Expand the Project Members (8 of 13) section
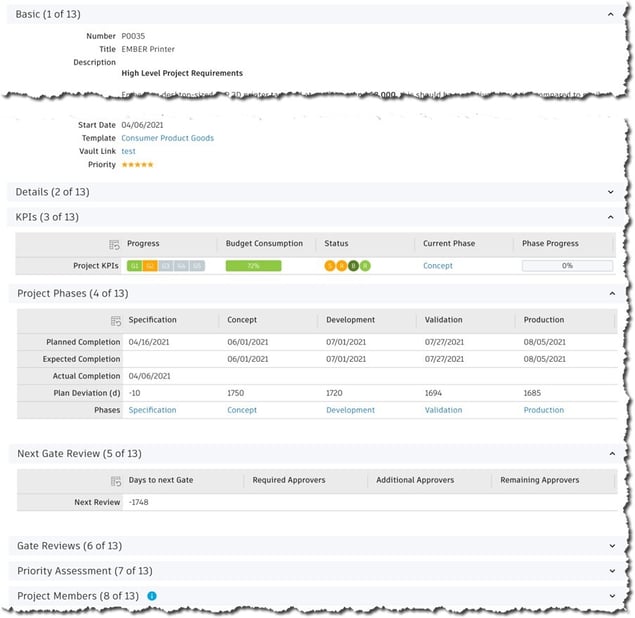635x618 pixels. (612, 596)
